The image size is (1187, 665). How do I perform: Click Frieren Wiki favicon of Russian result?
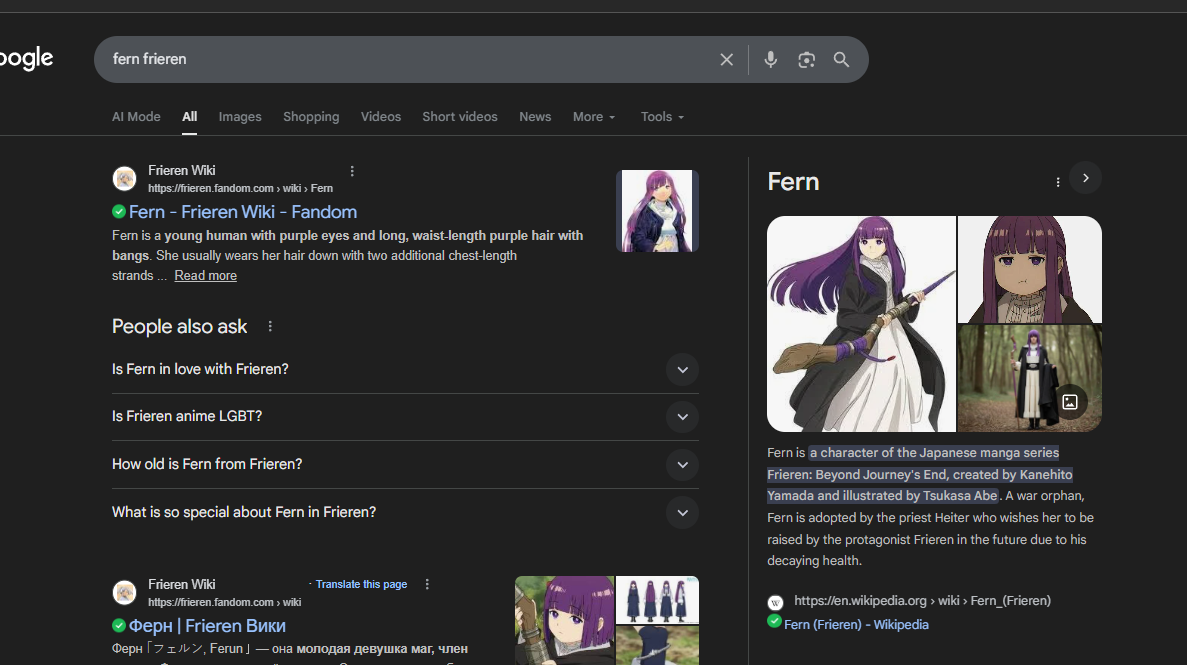tap(124, 592)
